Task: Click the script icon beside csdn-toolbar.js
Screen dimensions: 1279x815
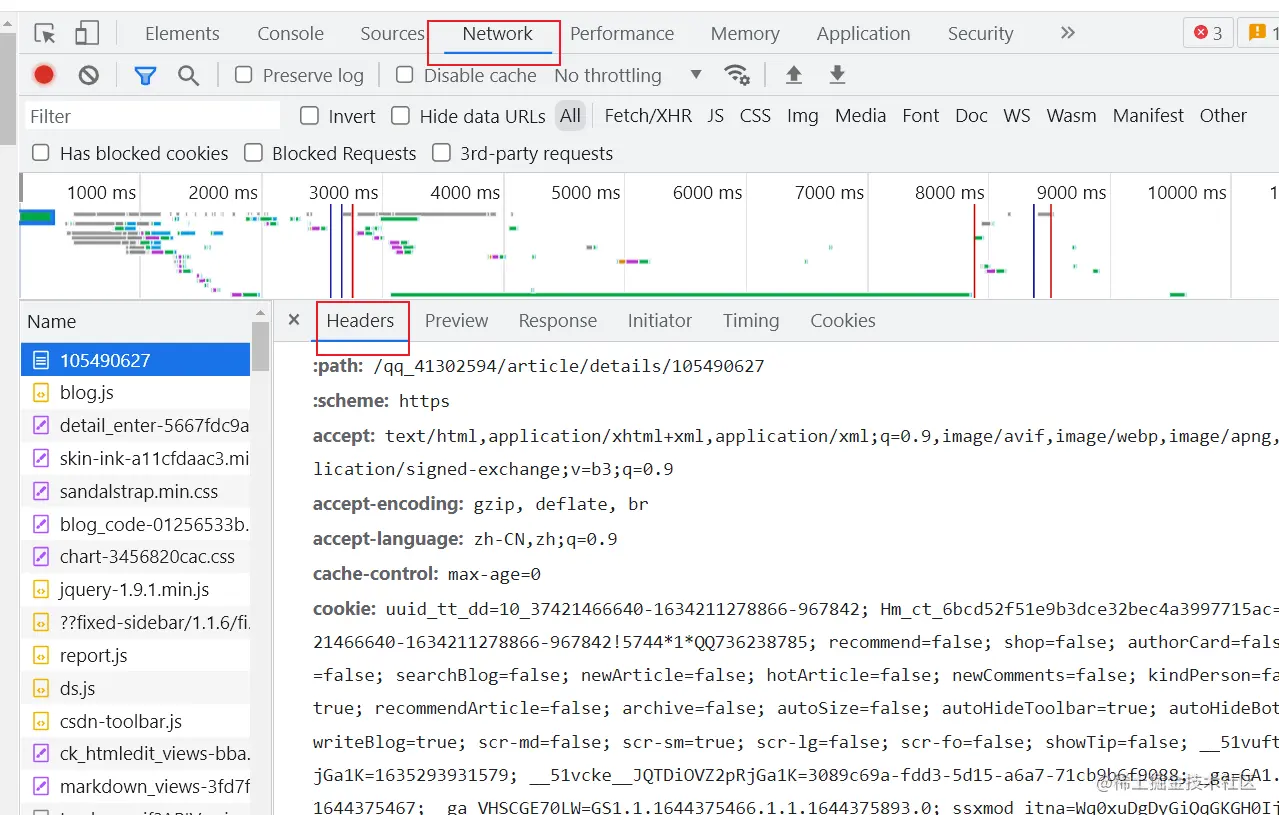Action: (41, 722)
